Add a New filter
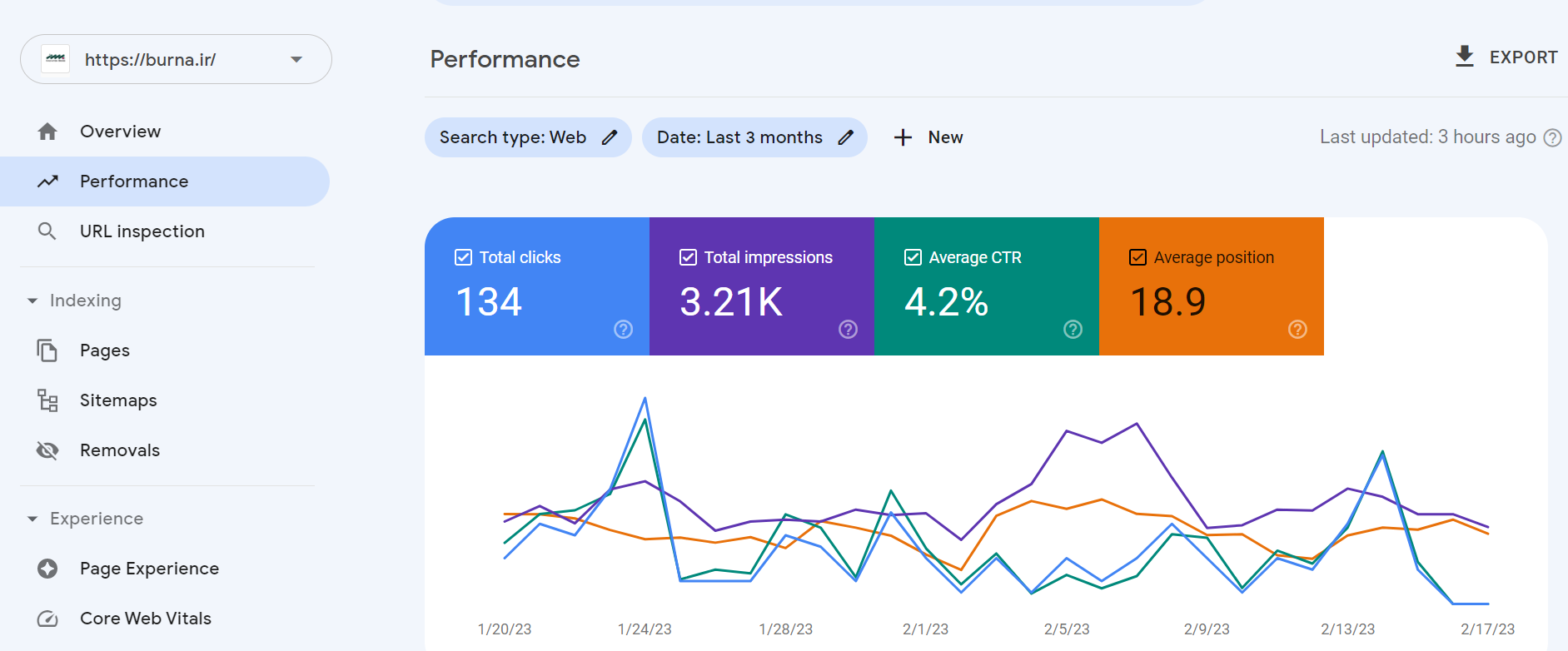The image size is (1568, 651). coord(928,137)
